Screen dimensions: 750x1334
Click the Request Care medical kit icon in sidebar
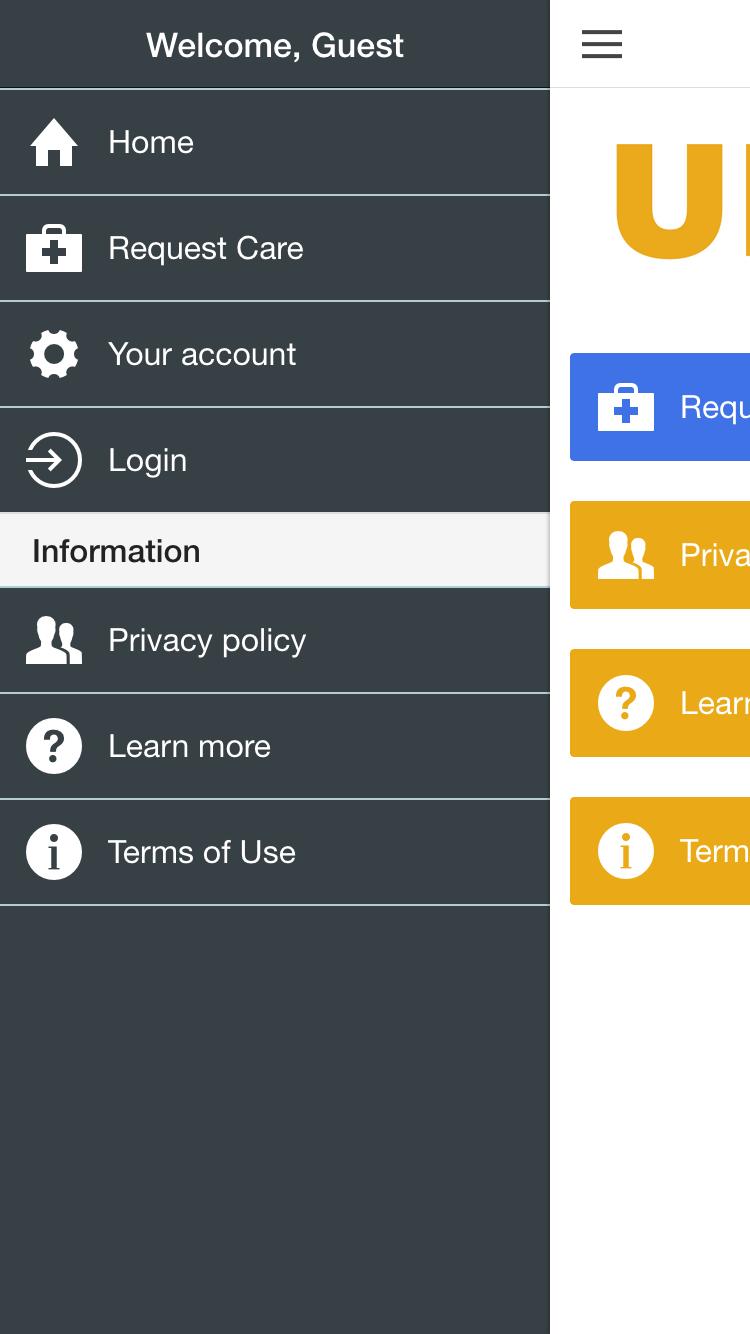[54, 248]
